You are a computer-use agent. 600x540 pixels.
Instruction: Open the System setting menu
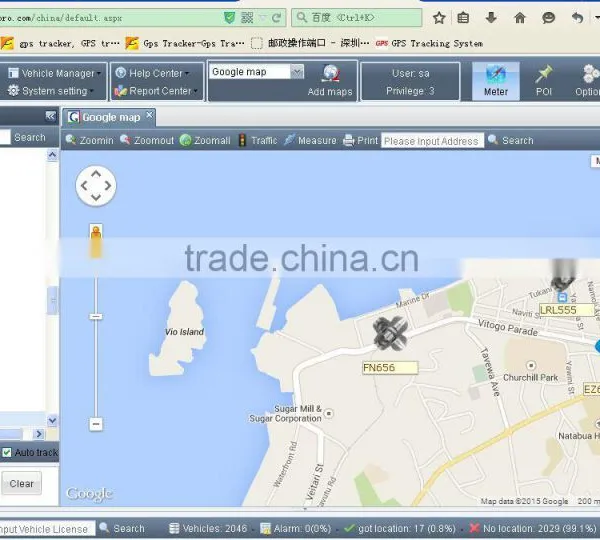51,91
